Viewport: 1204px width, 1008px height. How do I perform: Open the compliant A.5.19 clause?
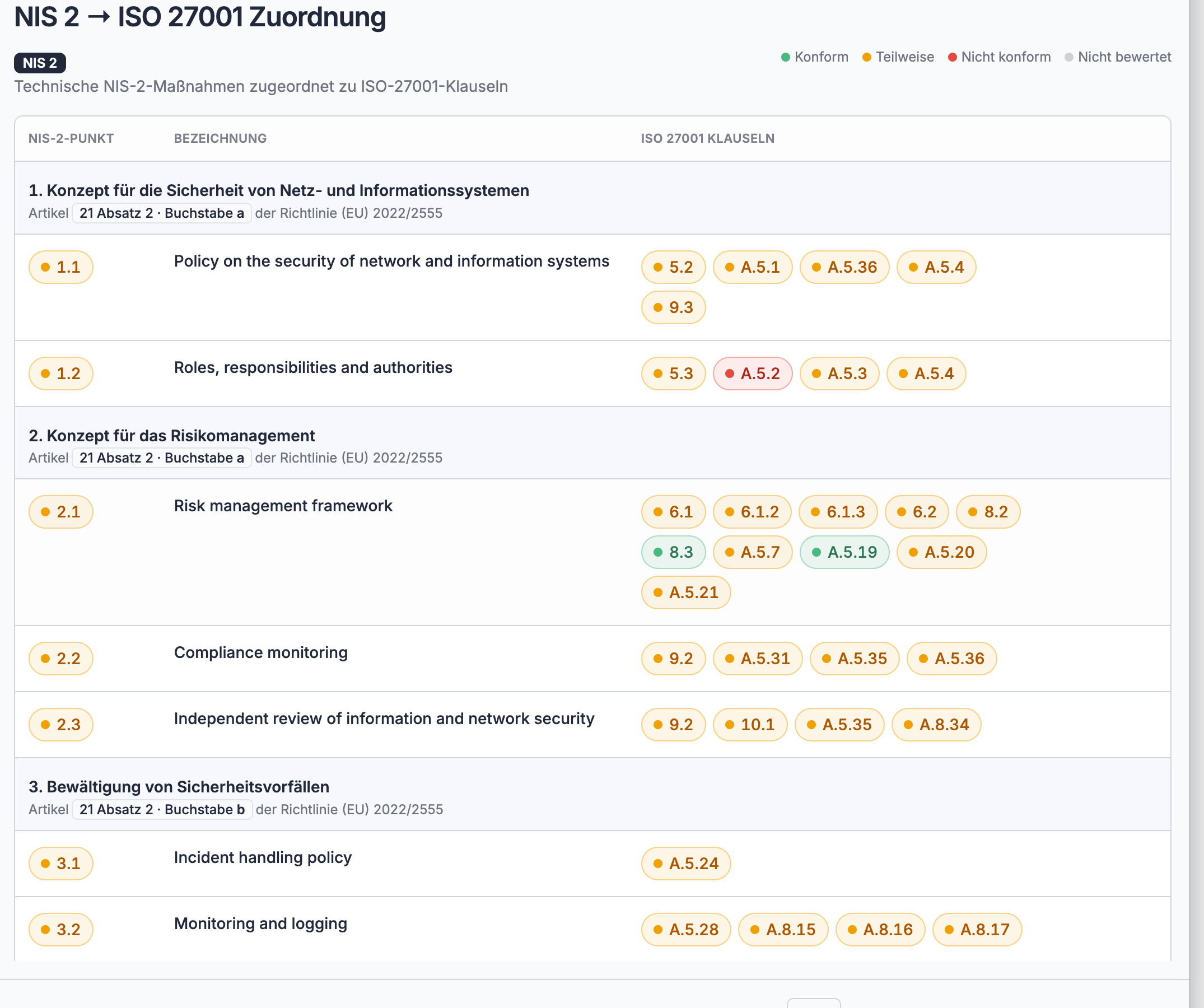pyautogui.click(x=844, y=552)
